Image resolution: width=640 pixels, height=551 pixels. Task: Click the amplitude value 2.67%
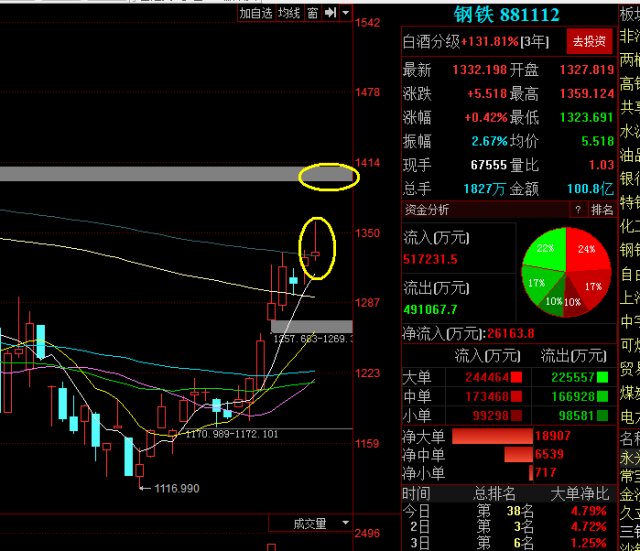click(x=490, y=141)
